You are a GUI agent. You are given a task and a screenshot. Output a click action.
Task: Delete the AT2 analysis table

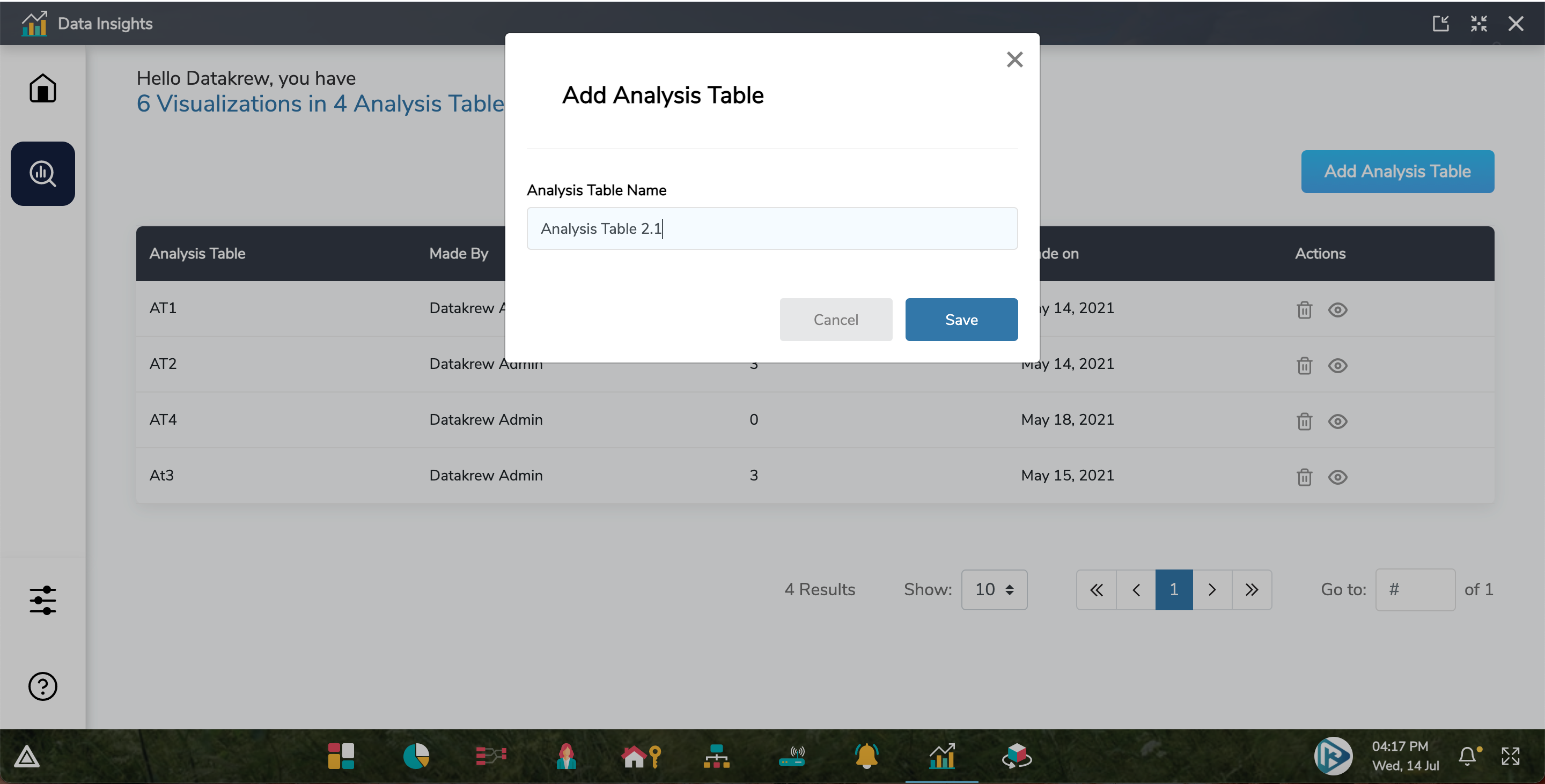coord(1304,366)
